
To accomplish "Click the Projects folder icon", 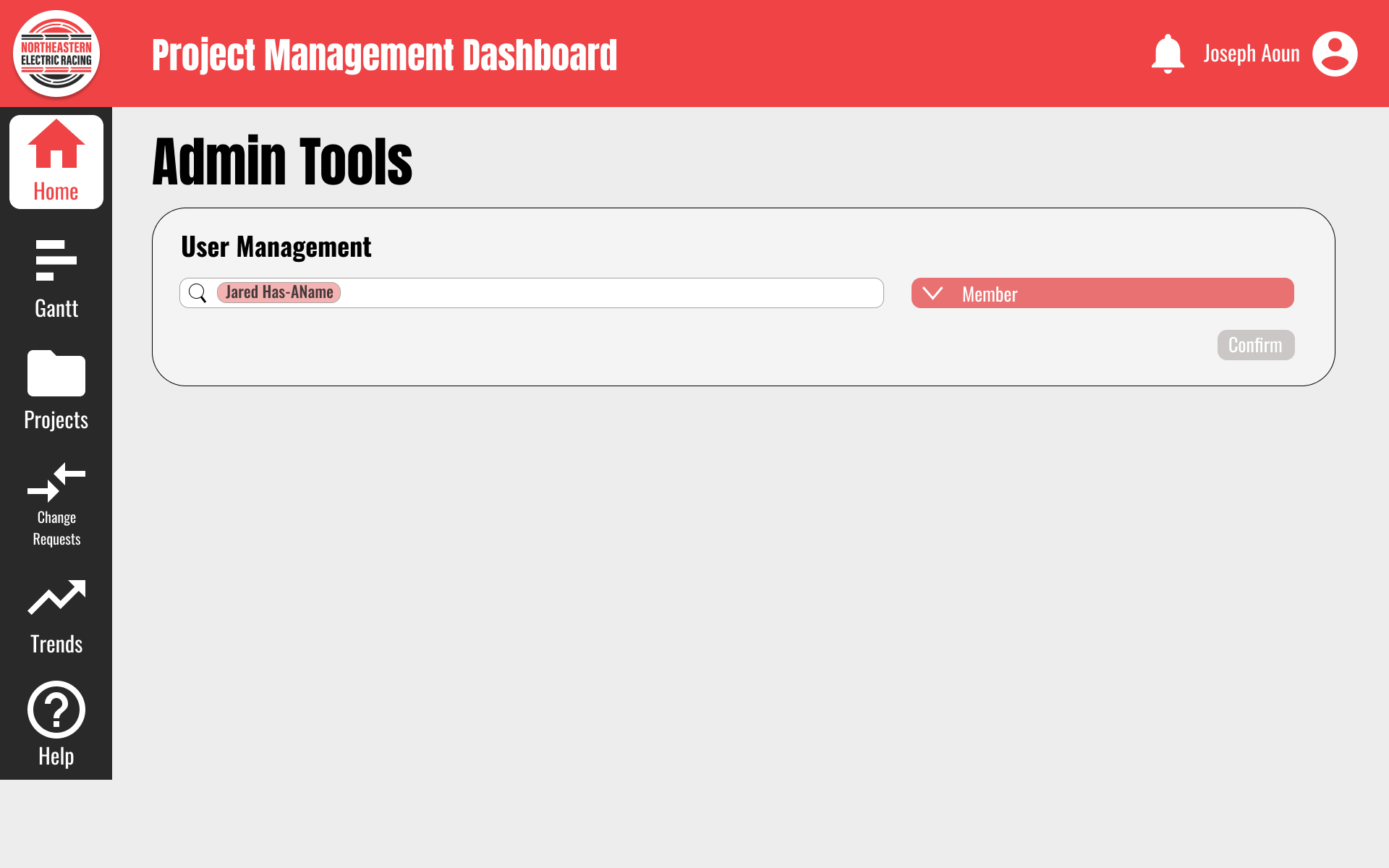I will coord(56,375).
